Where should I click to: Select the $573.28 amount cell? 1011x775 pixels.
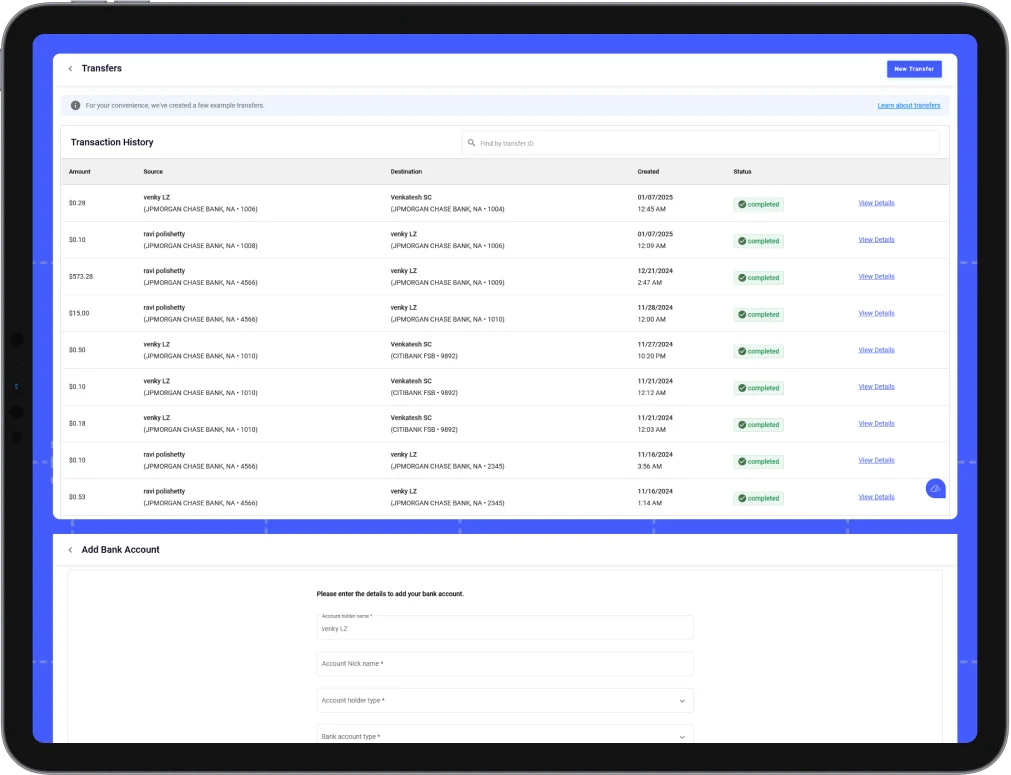tap(81, 277)
